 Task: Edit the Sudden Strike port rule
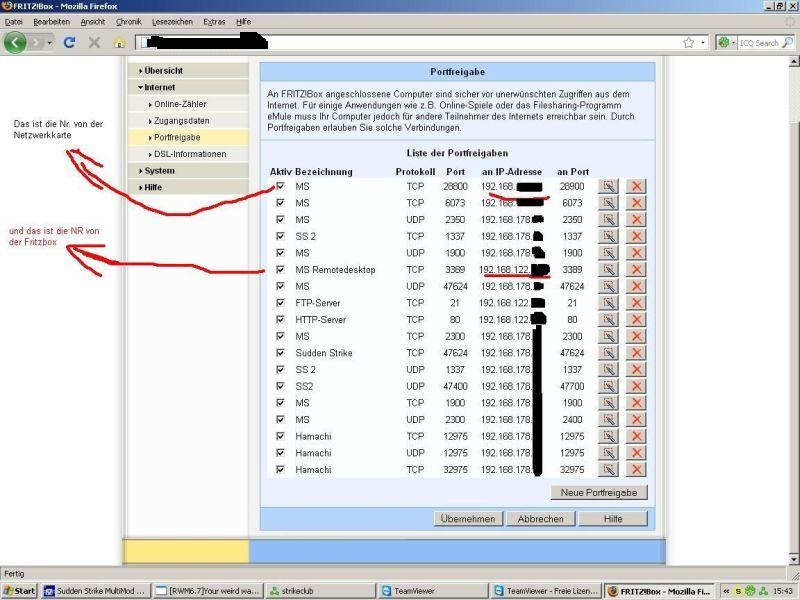point(608,353)
